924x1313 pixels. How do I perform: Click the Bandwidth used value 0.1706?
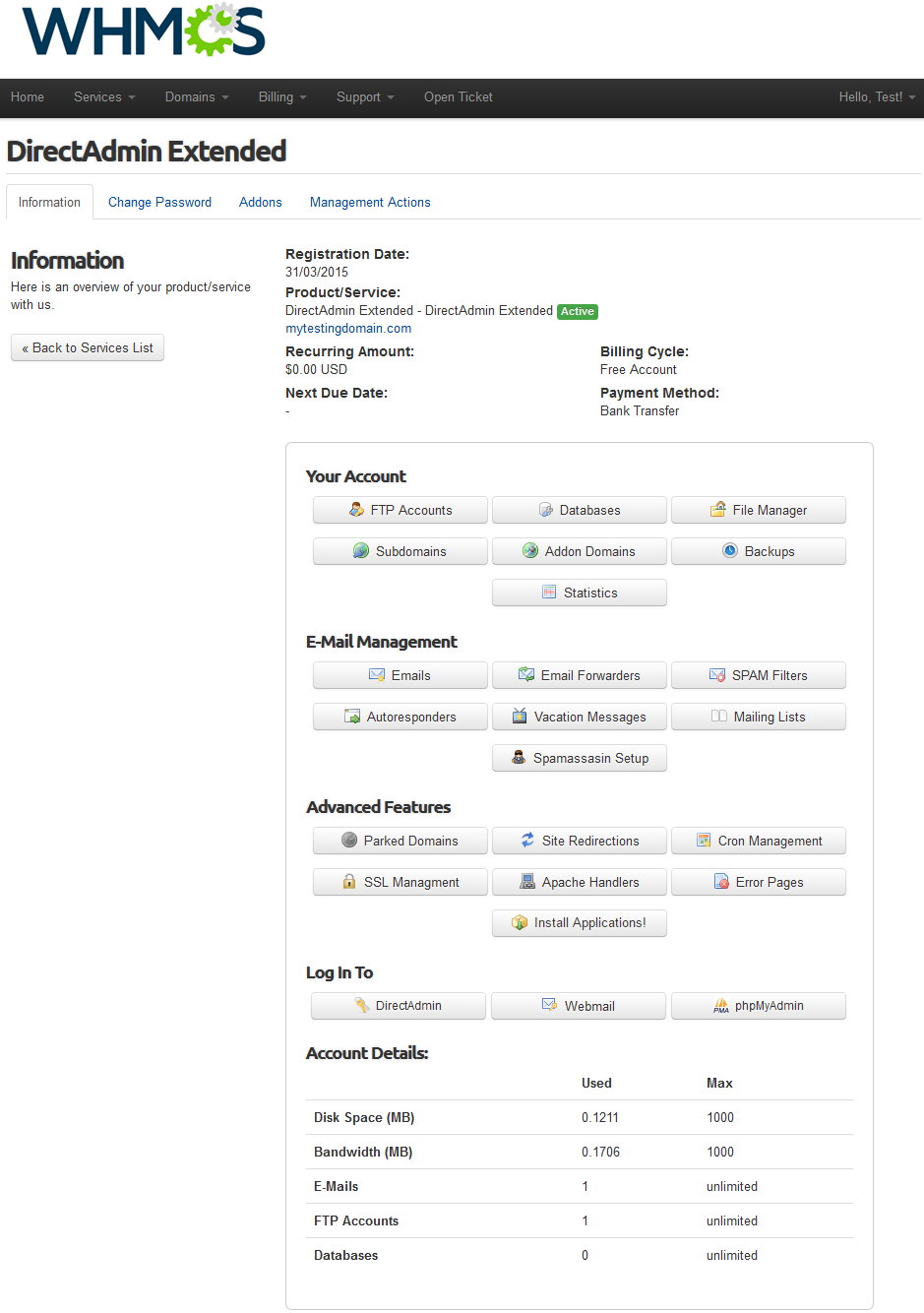pos(600,1152)
